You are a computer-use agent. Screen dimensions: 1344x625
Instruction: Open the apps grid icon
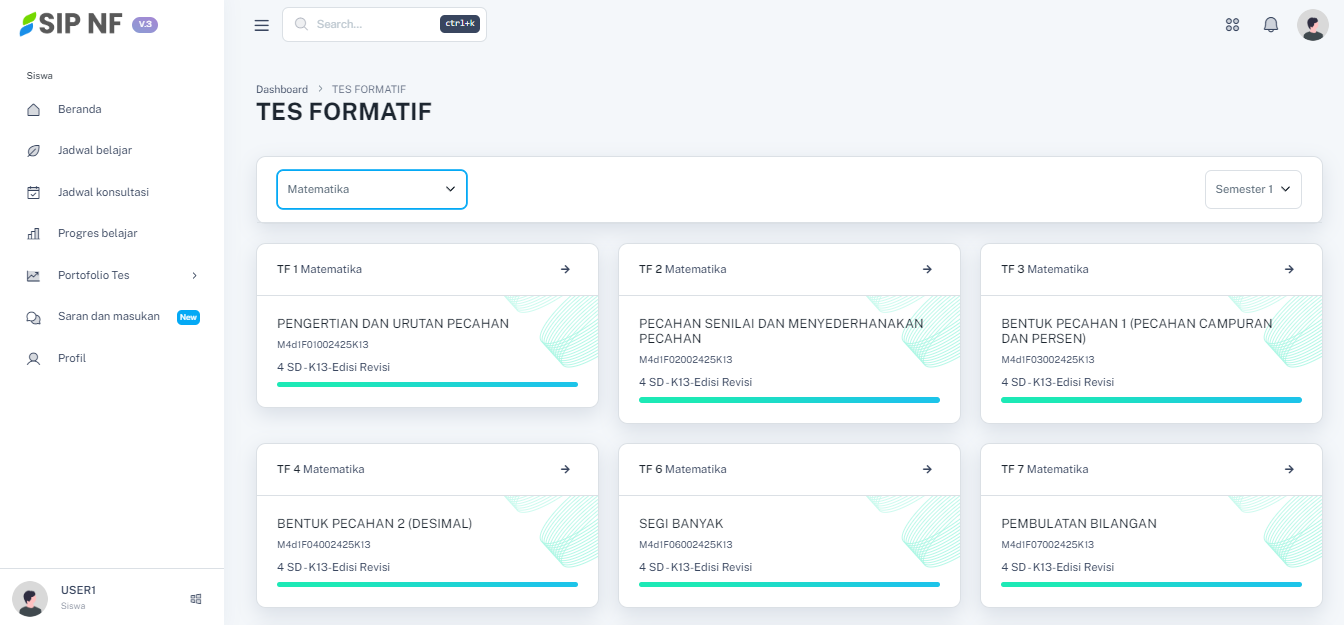point(1232,25)
